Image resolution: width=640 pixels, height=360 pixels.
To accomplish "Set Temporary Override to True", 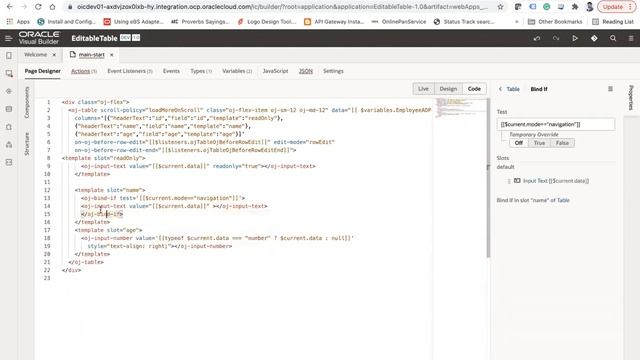I will pos(539,143).
